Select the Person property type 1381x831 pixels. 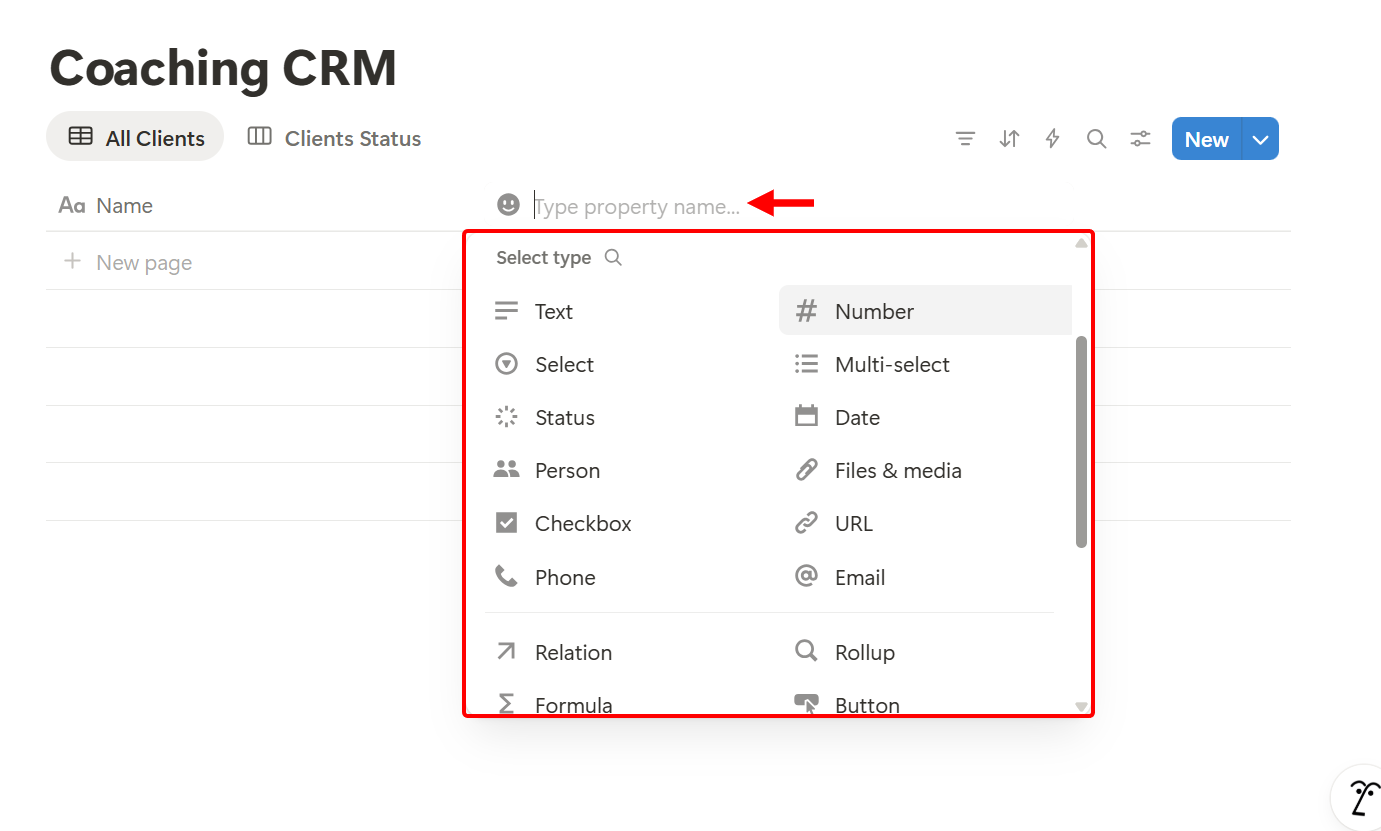point(567,470)
